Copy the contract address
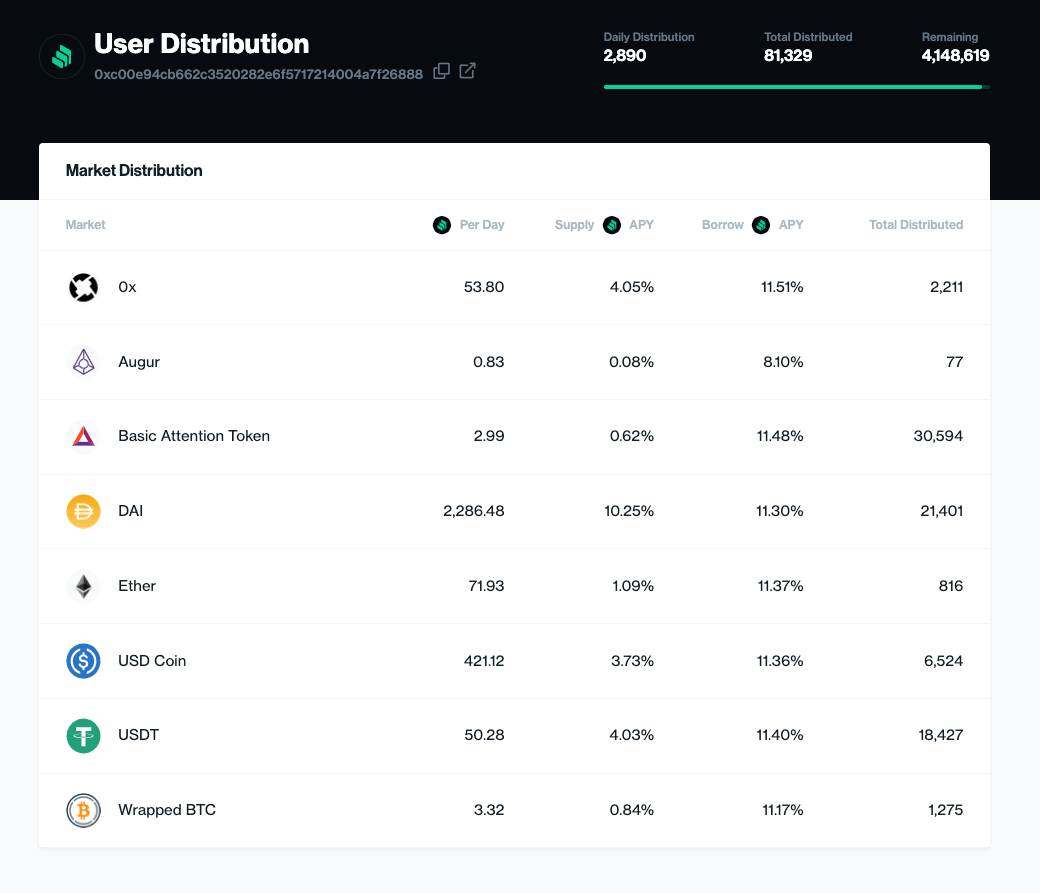The image size is (1040, 893). click(441, 72)
